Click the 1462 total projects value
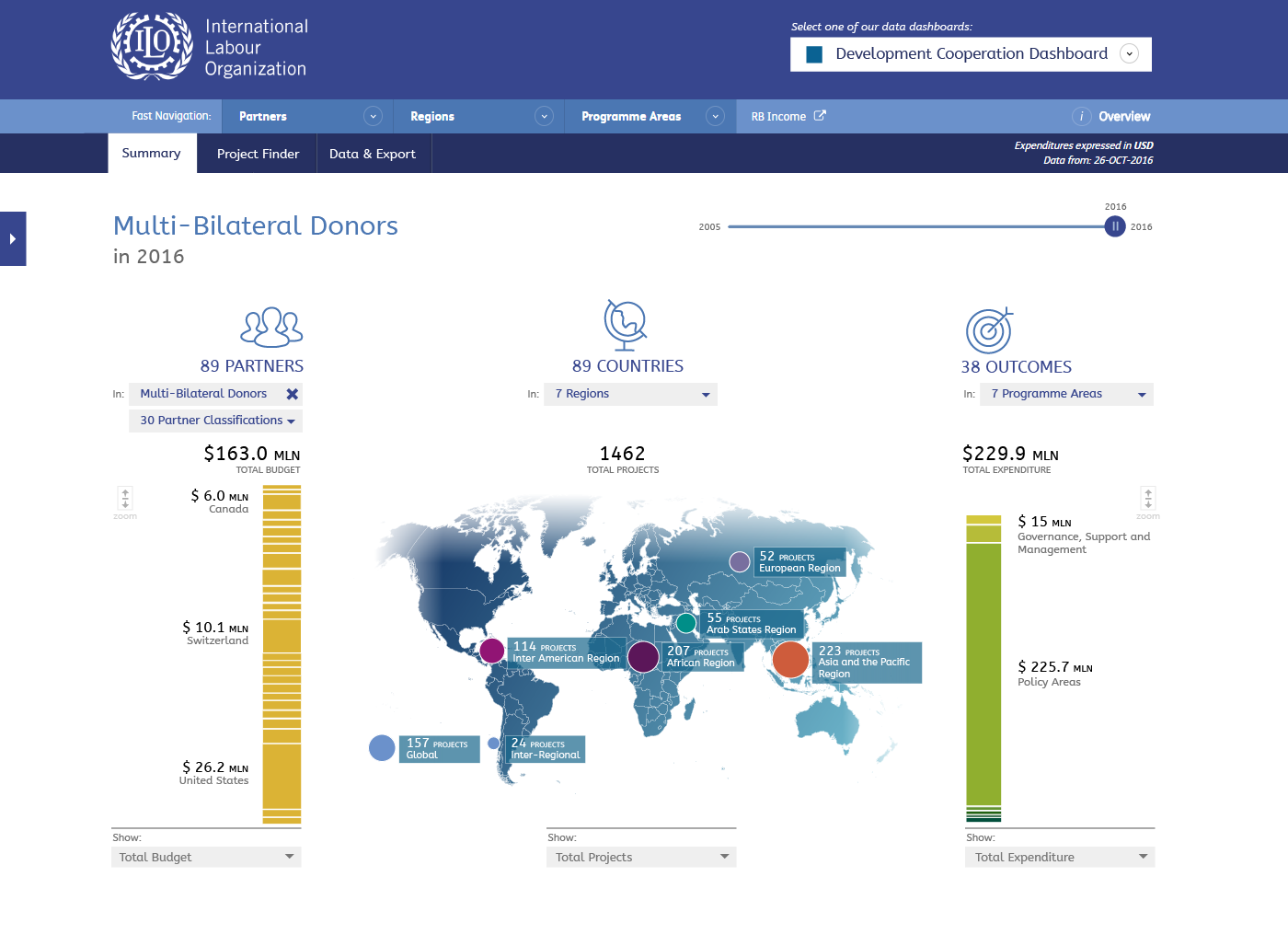 tap(623, 454)
